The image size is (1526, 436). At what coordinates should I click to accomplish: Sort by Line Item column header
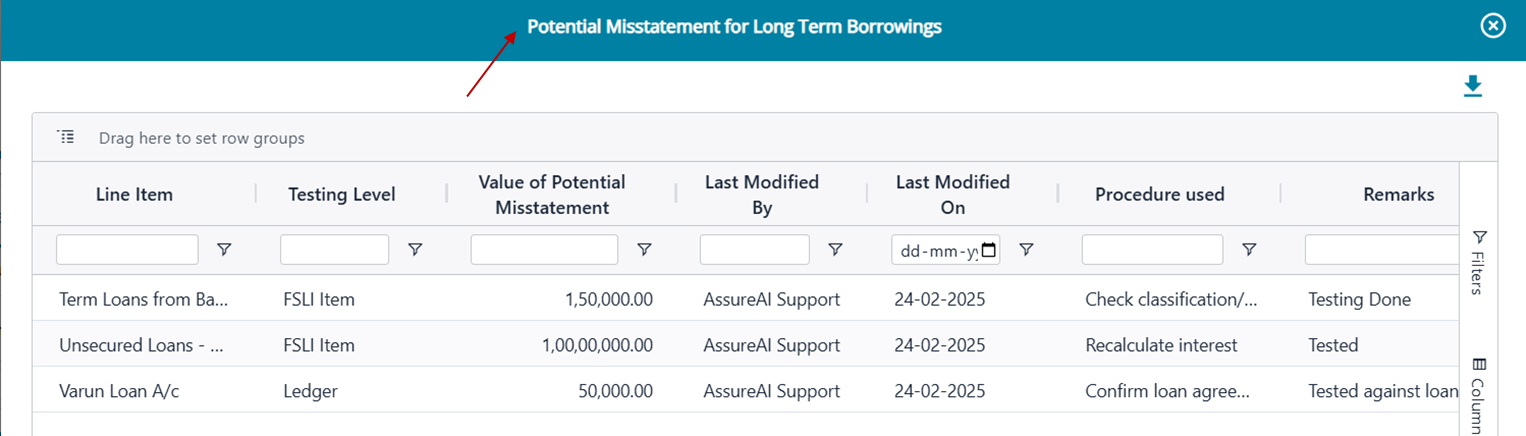coord(134,194)
